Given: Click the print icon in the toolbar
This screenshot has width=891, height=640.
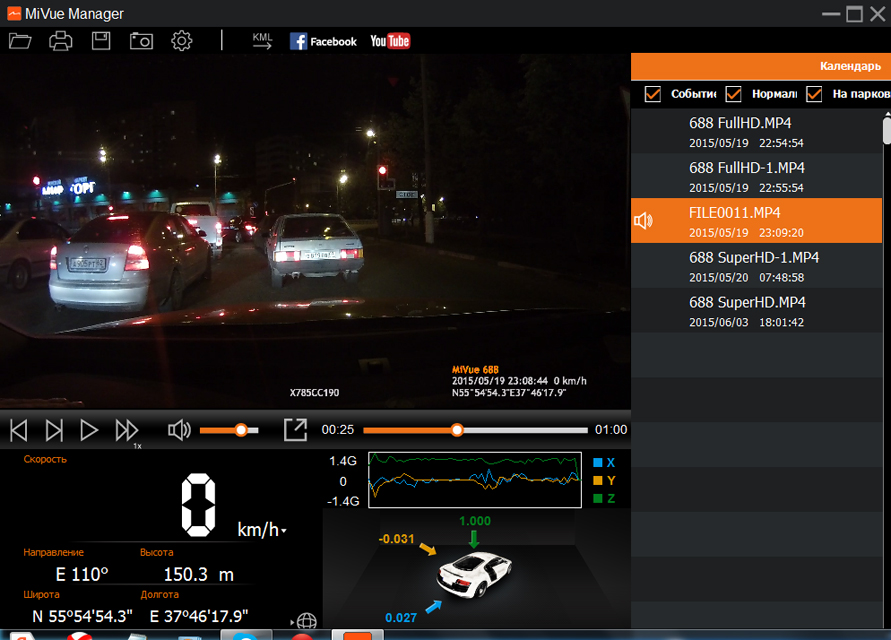Looking at the screenshot, I should click(x=61, y=41).
